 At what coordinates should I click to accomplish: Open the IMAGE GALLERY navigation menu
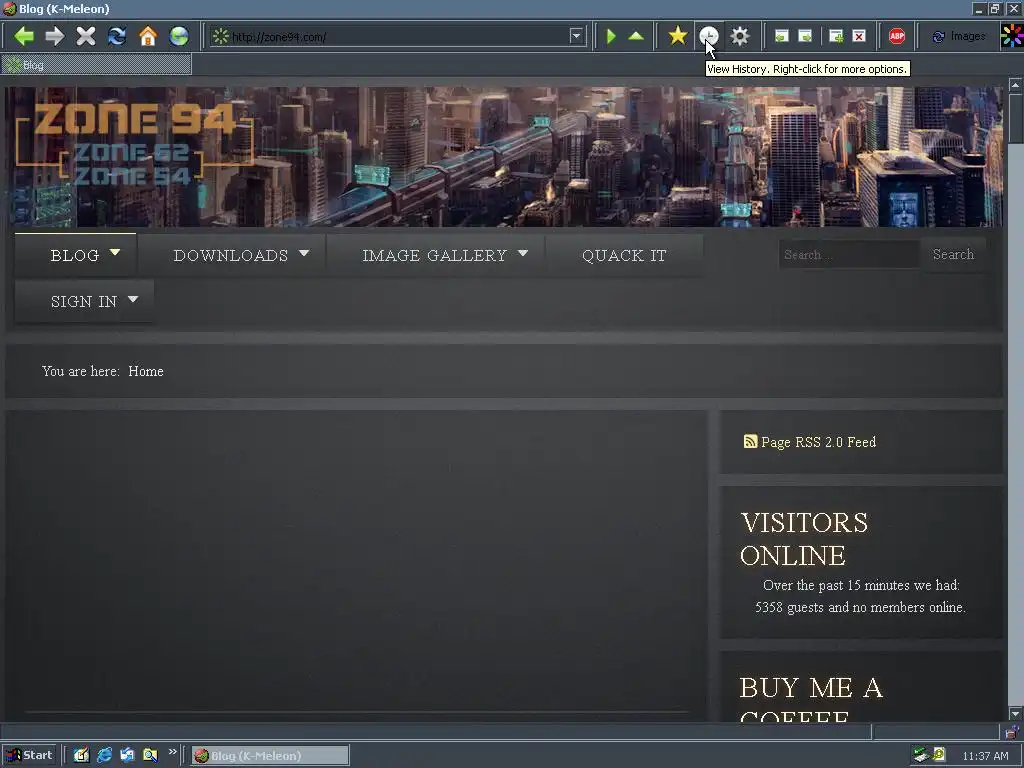(x=435, y=255)
